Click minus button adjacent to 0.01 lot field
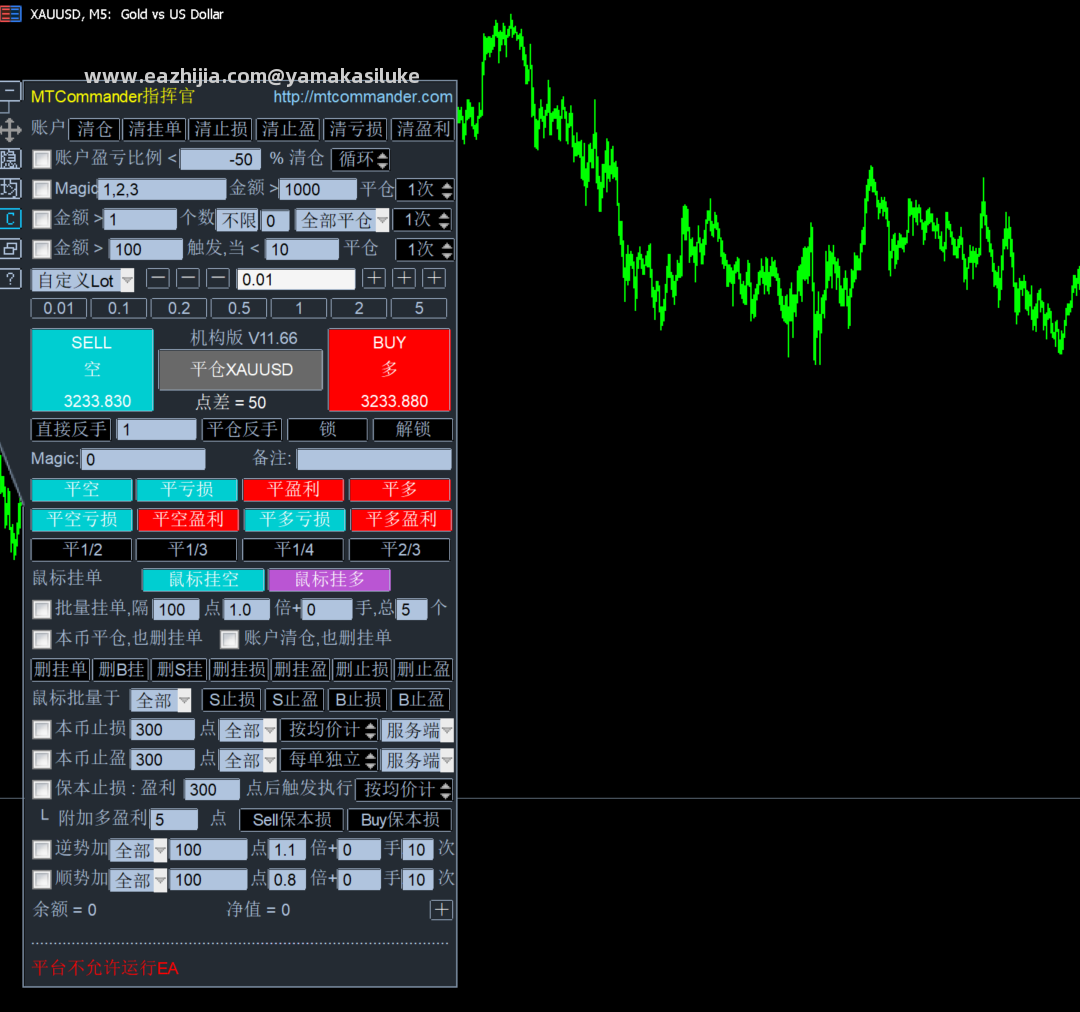This screenshot has width=1080, height=1012. [x=218, y=278]
